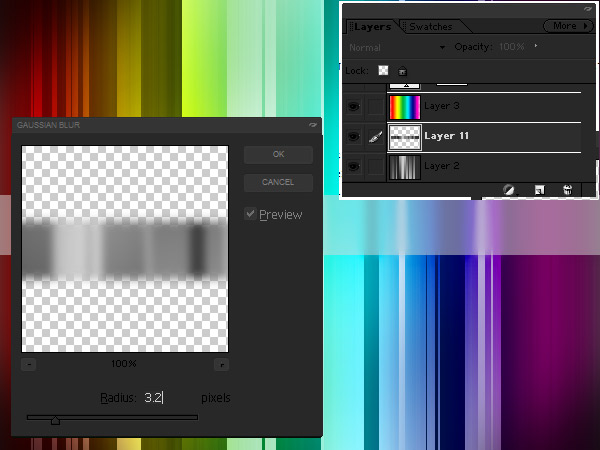Delete layer trash icon
The height and width of the screenshot is (450, 600).
pos(567,189)
